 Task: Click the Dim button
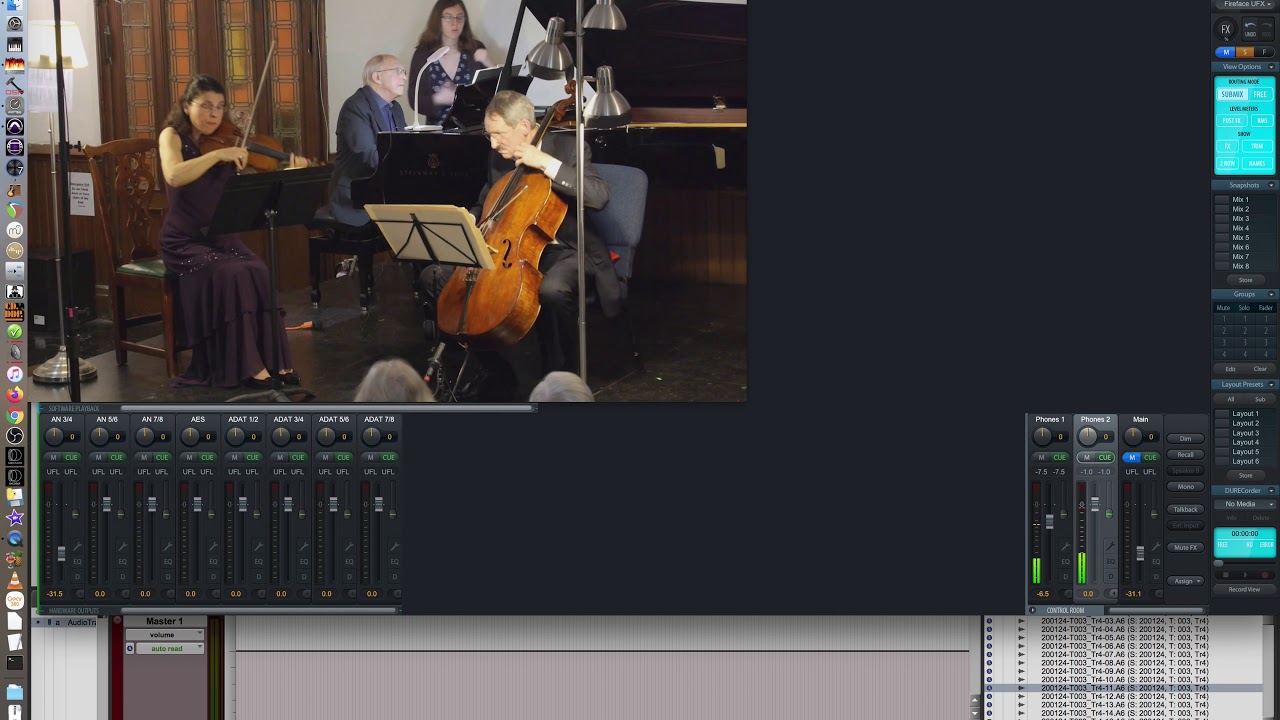point(1185,439)
